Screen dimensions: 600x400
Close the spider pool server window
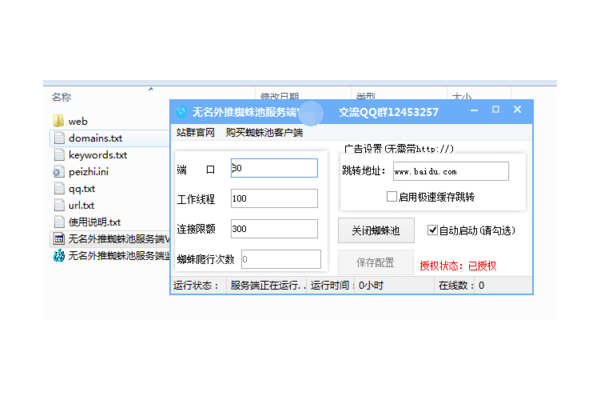click(x=517, y=109)
